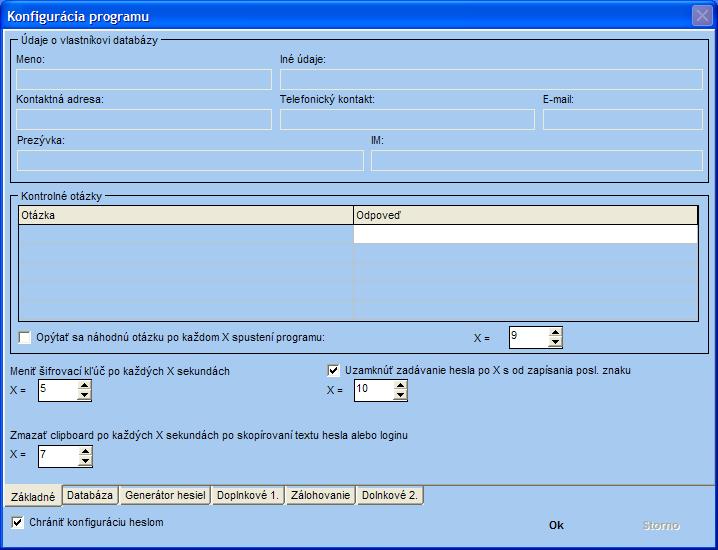Decrease clipboard clear seconds value

[x=85, y=461]
